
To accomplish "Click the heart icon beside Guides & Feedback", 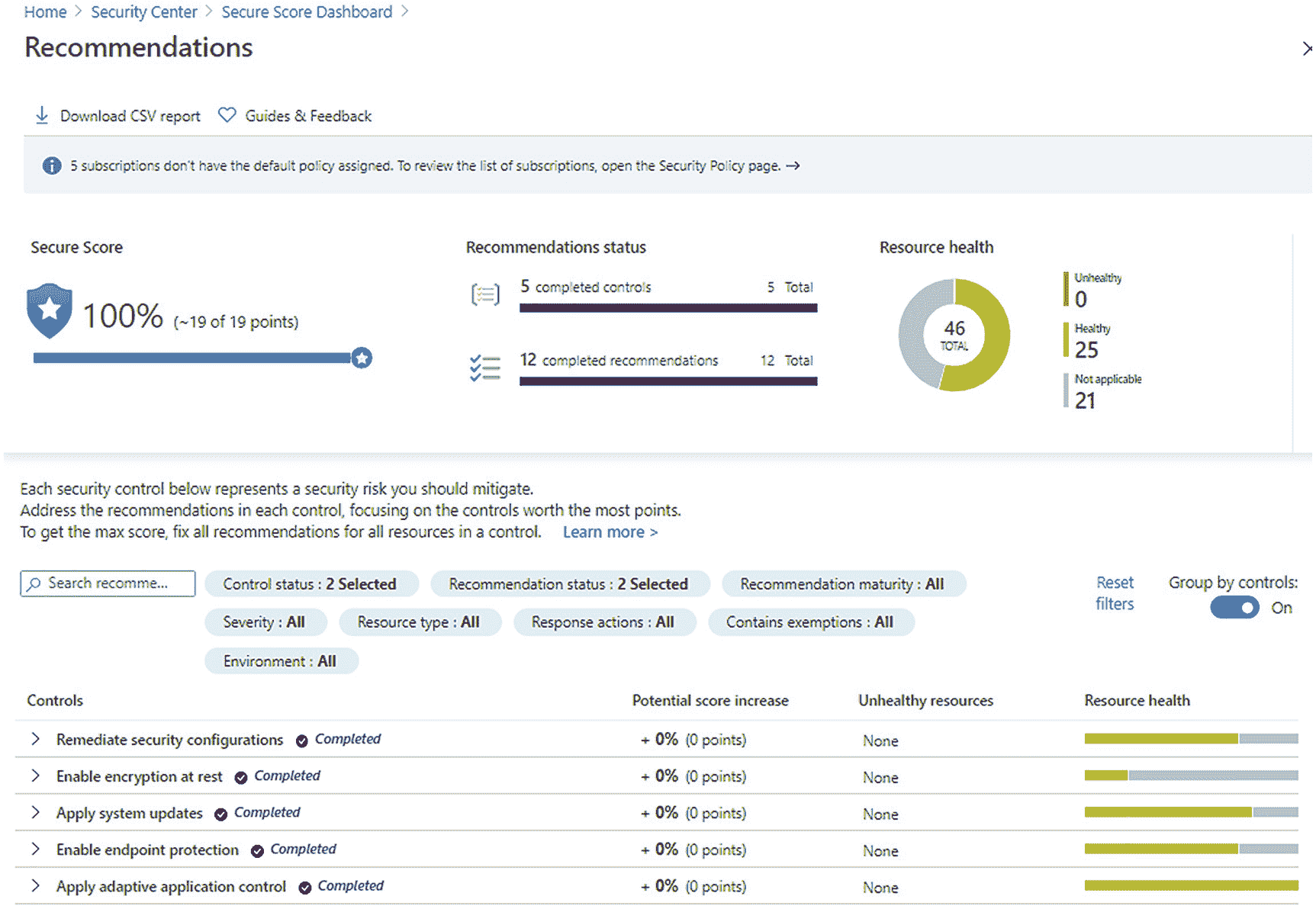I will [x=227, y=115].
